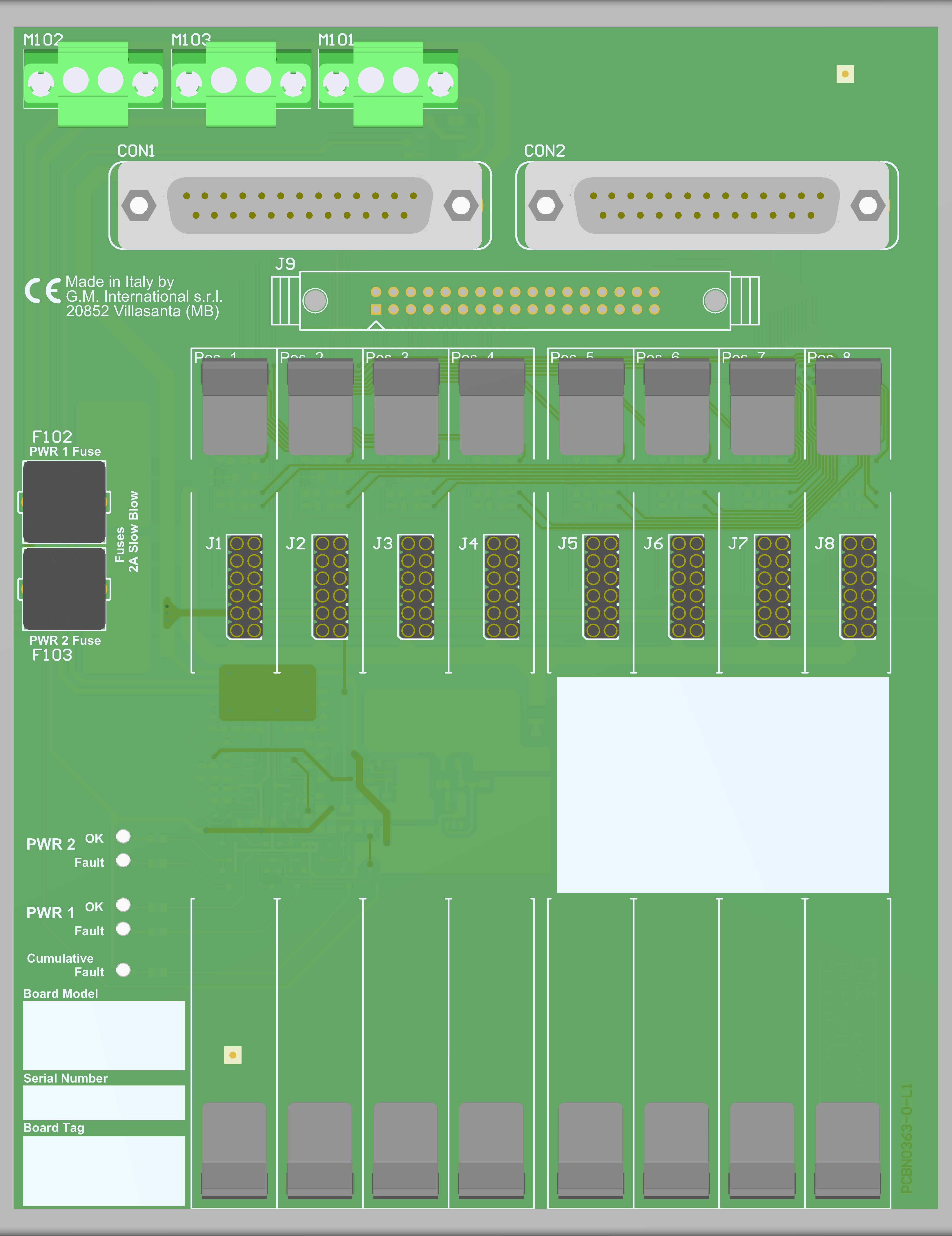Select the J5 pin header
Image resolution: width=952 pixels, height=1236 pixels.
[x=601, y=587]
